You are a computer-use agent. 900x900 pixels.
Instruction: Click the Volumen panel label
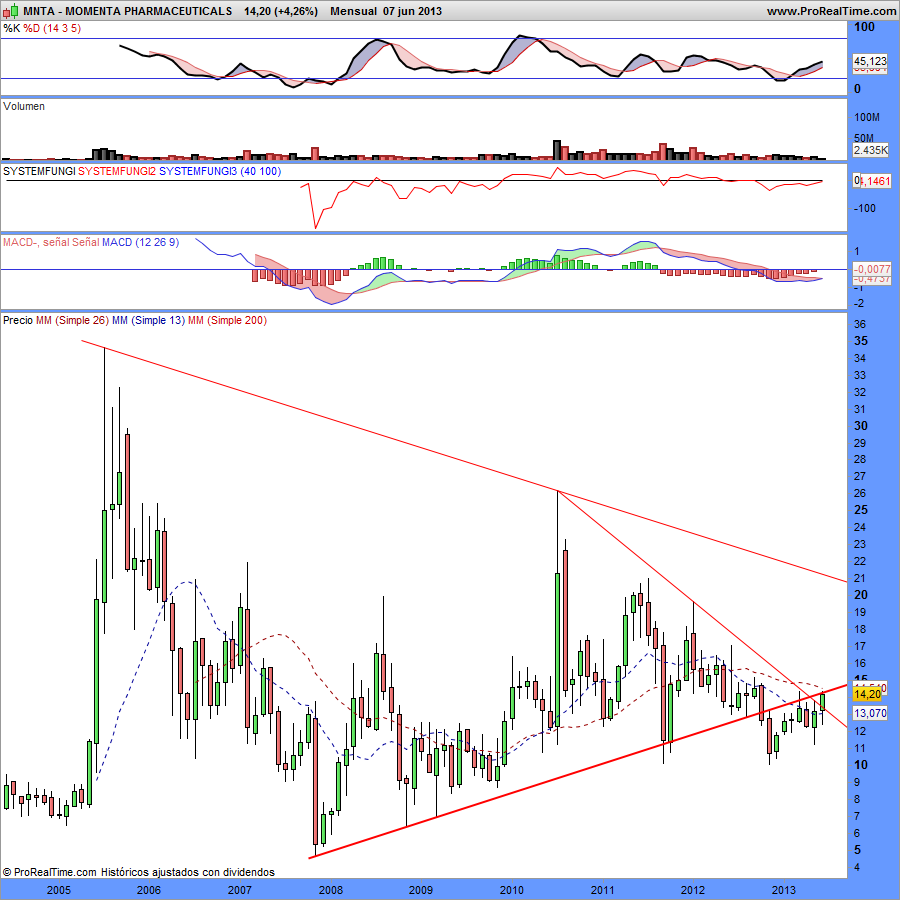24,106
